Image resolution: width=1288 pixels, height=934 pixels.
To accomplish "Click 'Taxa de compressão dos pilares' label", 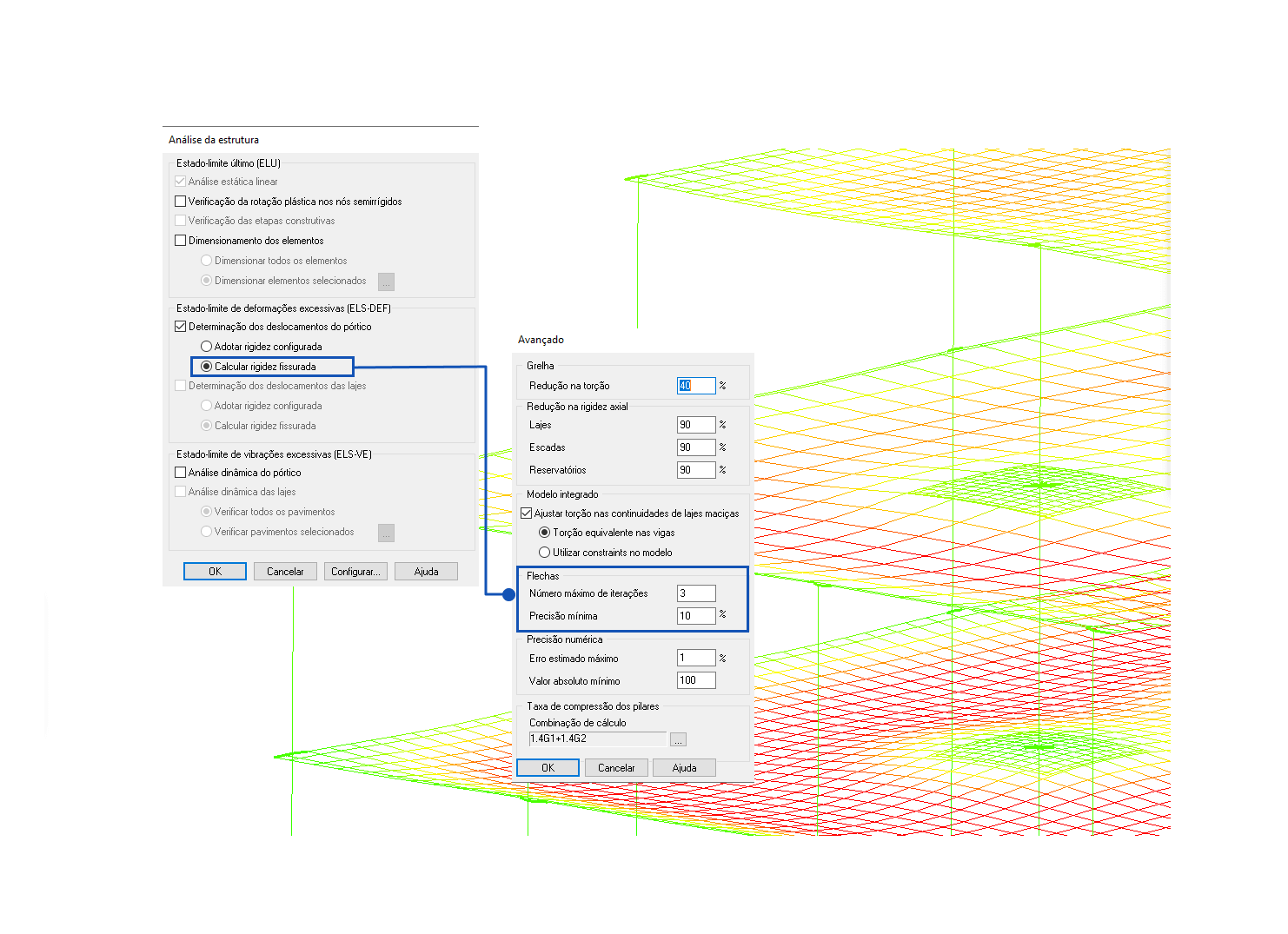I will point(593,706).
